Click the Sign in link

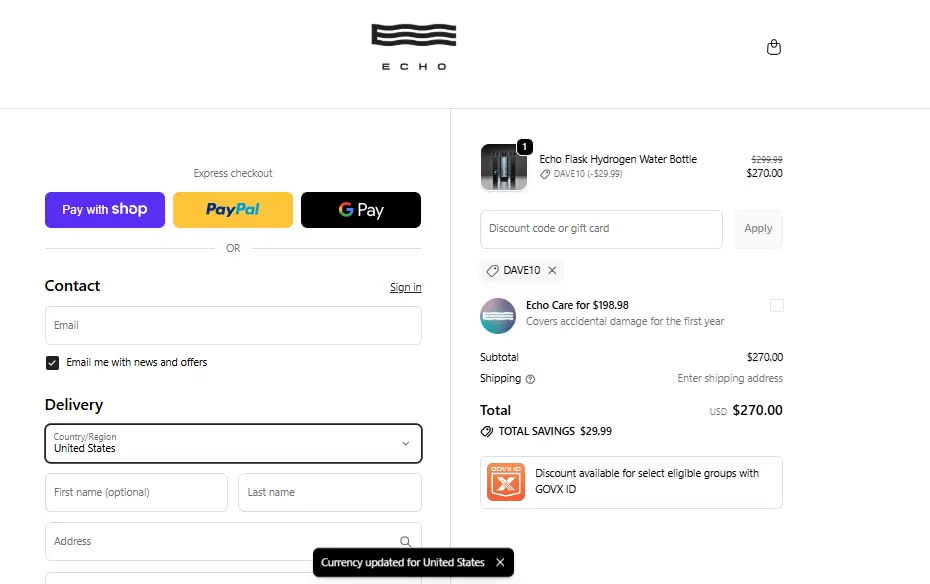405,288
